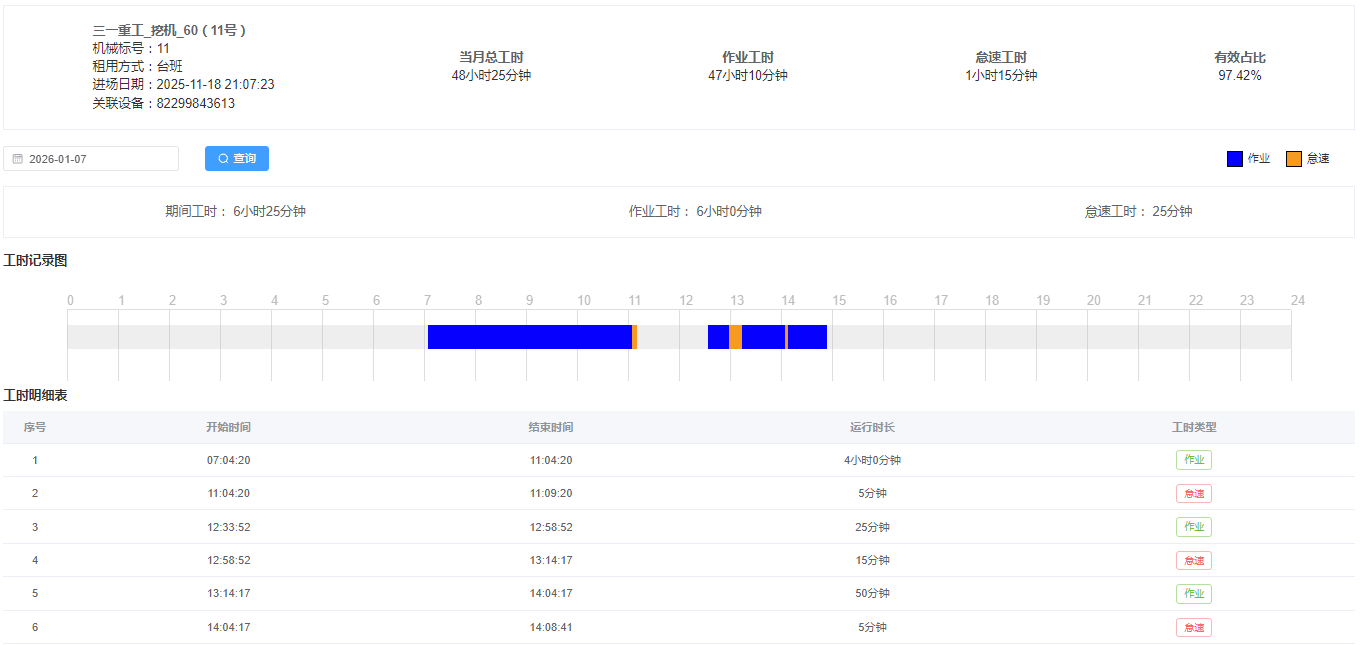Click the blue 作业 legend swatch
1364x645 pixels.
tap(1234, 159)
